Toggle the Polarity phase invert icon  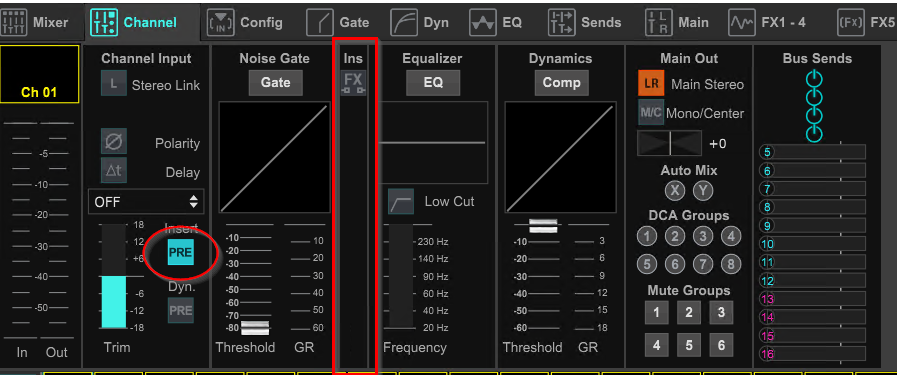tap(114, 141)
